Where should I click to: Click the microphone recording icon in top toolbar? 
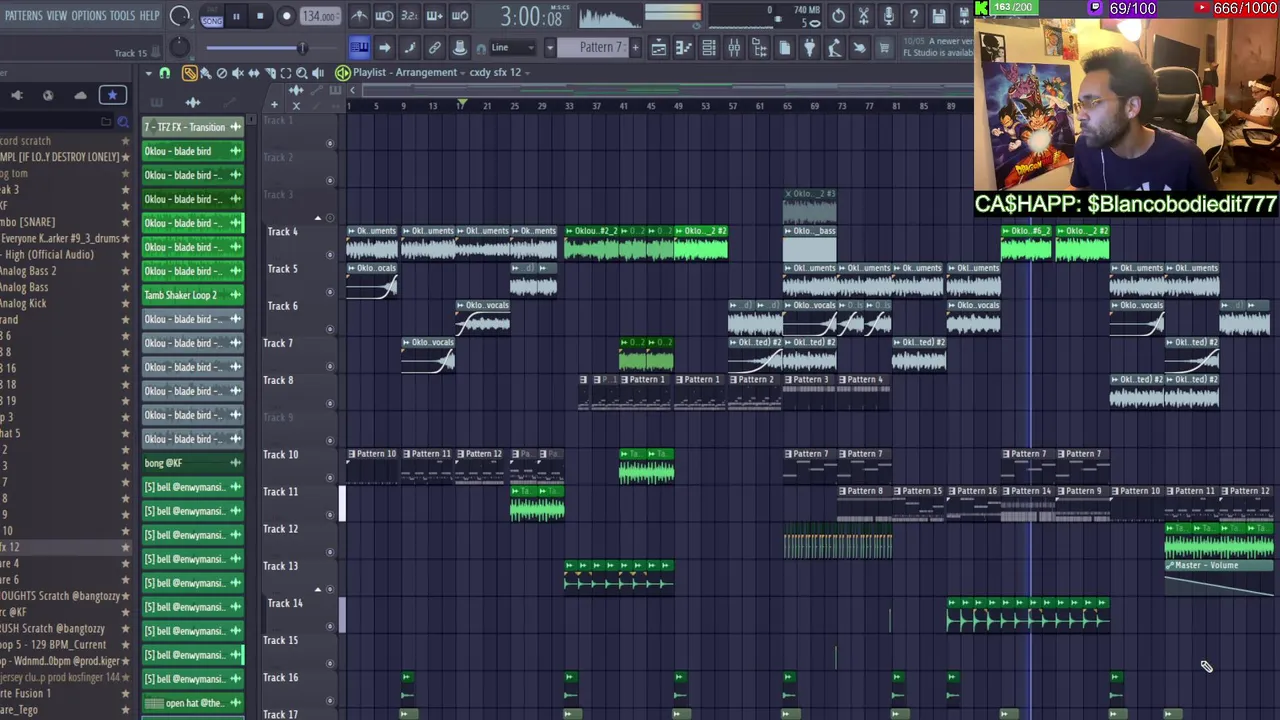(888, 16)
